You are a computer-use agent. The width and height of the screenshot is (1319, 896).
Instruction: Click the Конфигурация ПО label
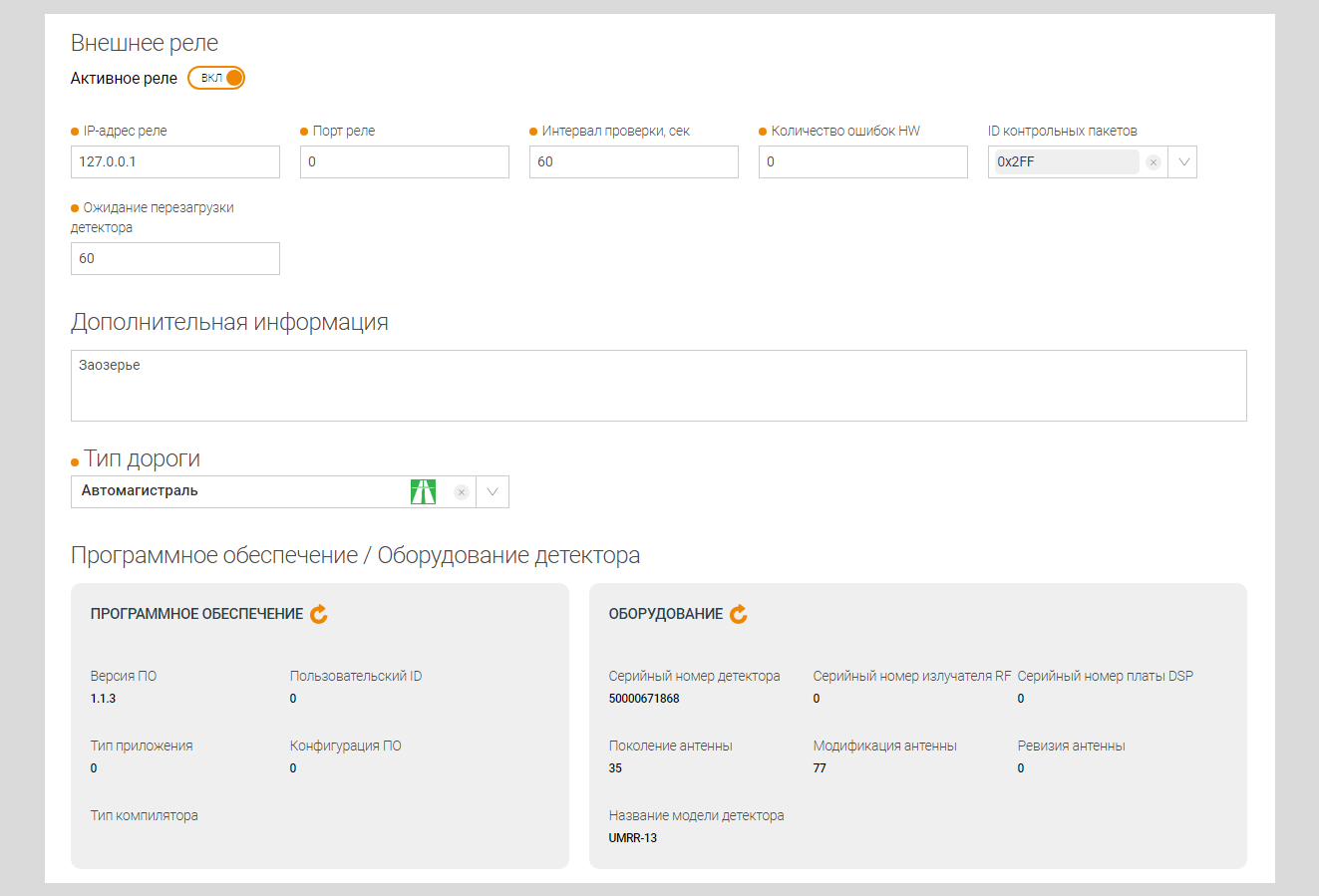(346, 746)
